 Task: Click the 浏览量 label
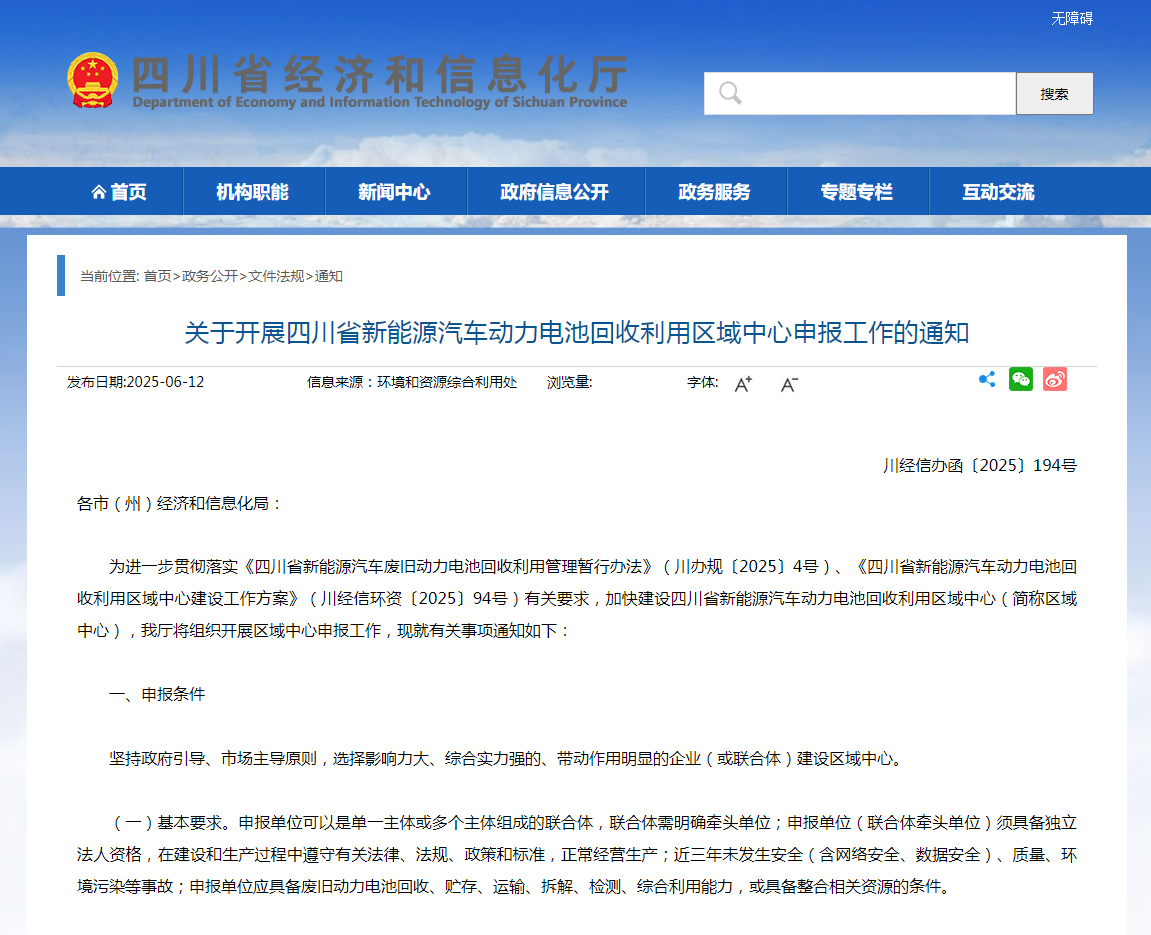[569, 382]
